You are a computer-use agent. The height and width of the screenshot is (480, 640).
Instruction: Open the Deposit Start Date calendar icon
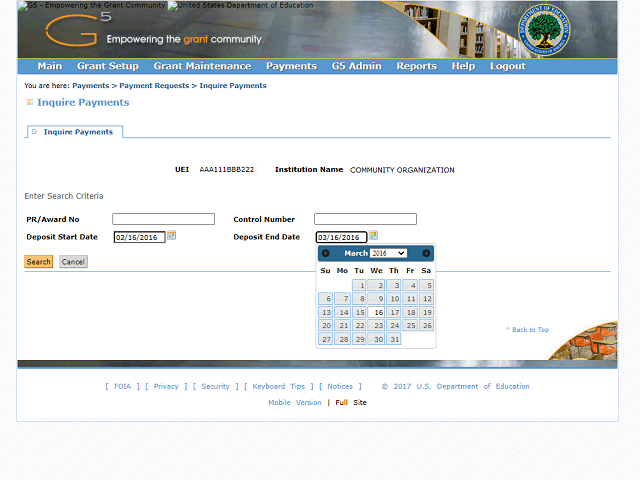point(171,236)
